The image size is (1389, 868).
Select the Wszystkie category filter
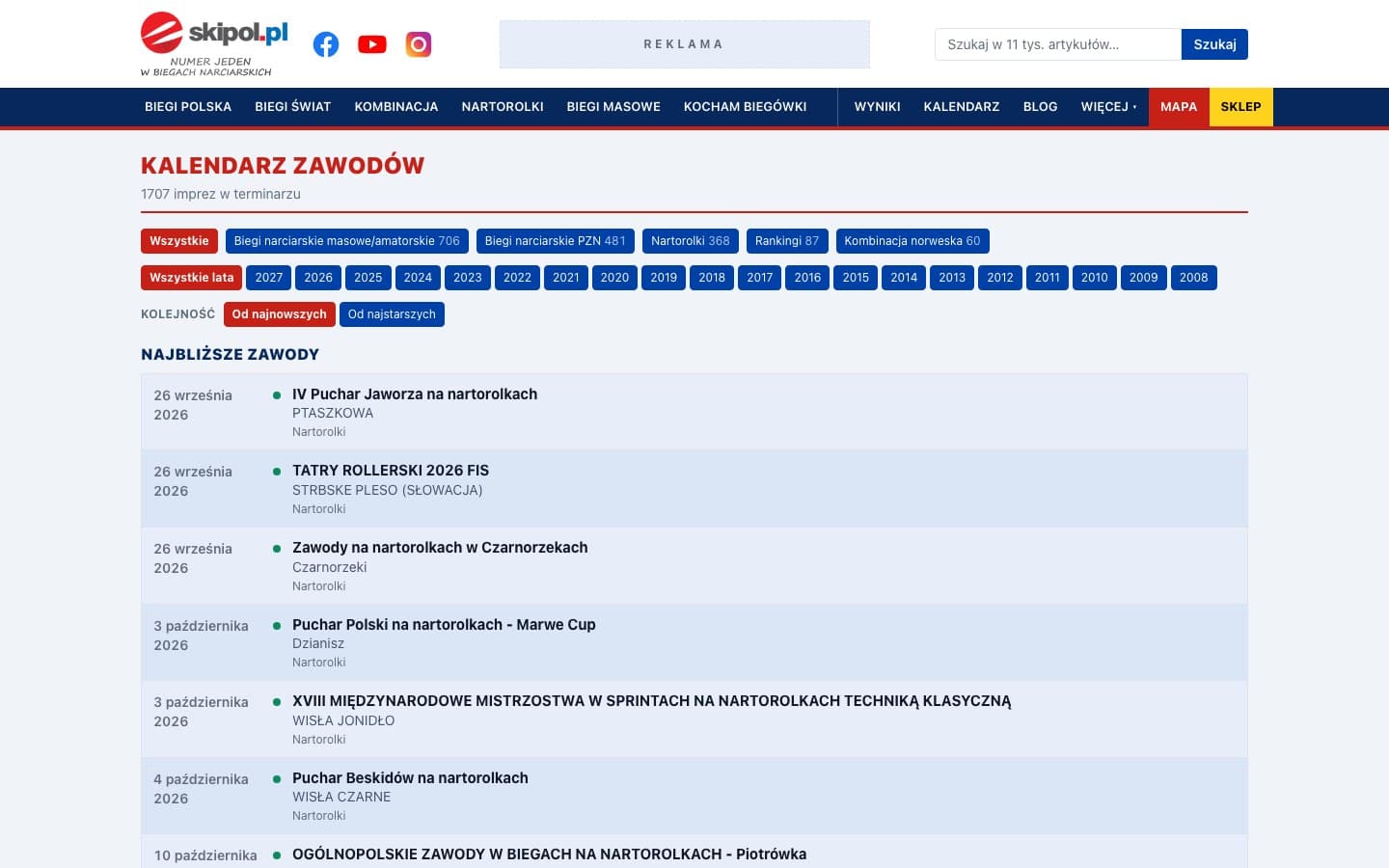pos(179,241)
